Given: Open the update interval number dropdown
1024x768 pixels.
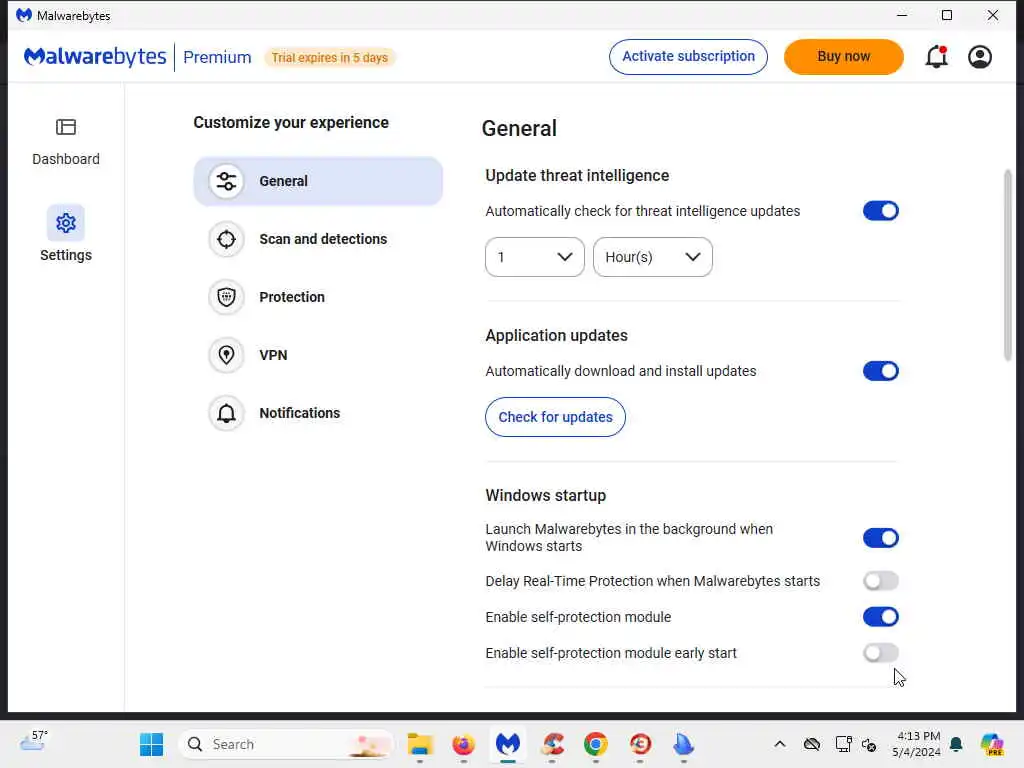Looking at the screenshot, I should click(535, 257).
